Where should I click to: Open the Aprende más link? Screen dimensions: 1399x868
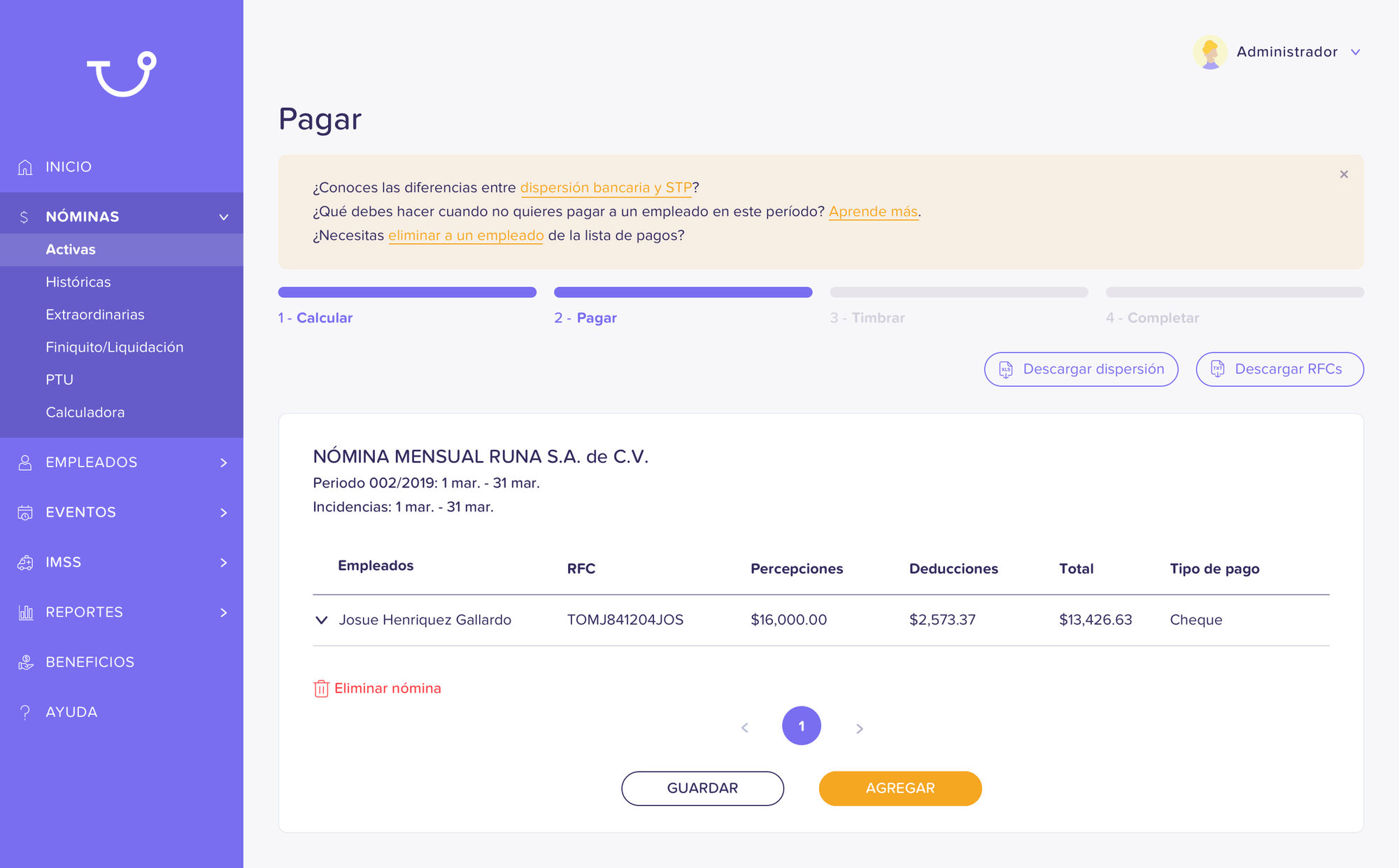tap(873, 211)
